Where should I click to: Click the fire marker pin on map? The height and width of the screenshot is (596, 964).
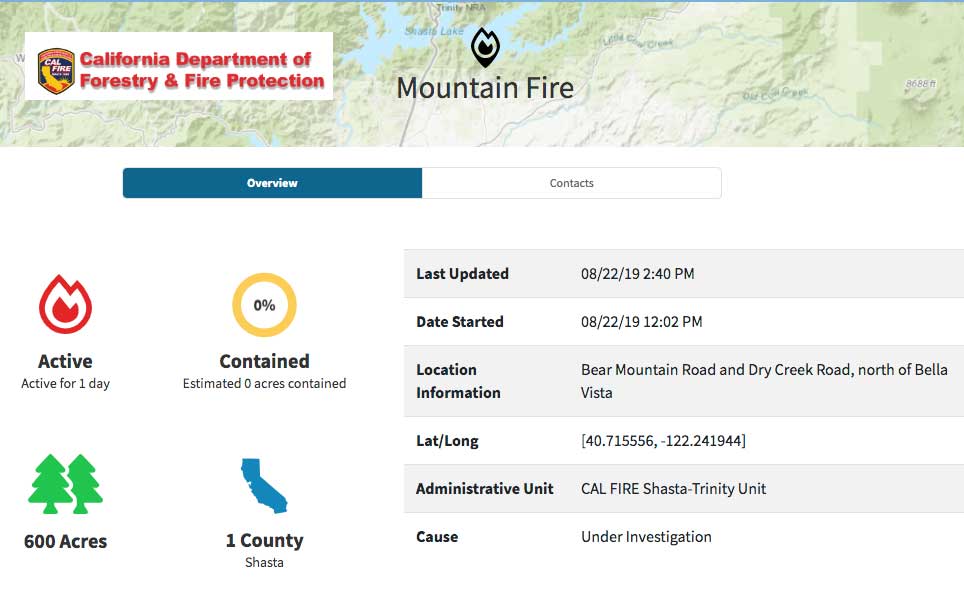pyautogui.click(x=485, y=48)
